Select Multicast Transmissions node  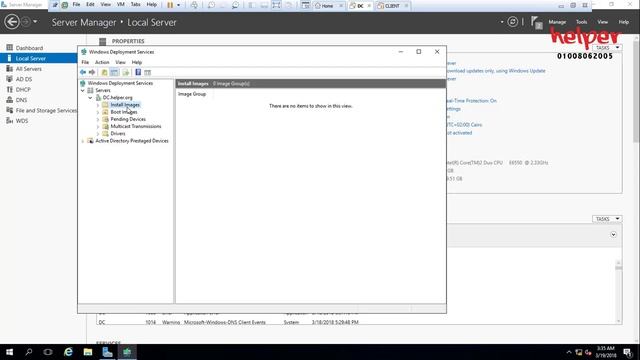[x=136, y=127]
